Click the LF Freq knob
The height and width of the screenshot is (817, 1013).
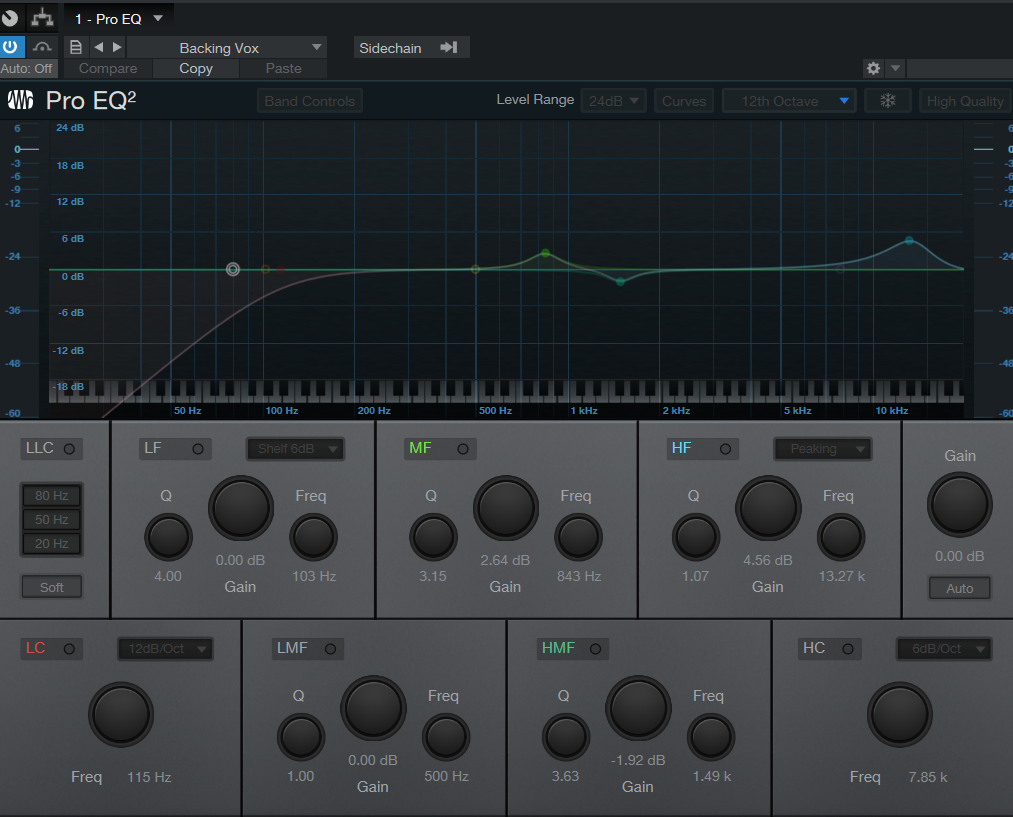pos(313,537)
